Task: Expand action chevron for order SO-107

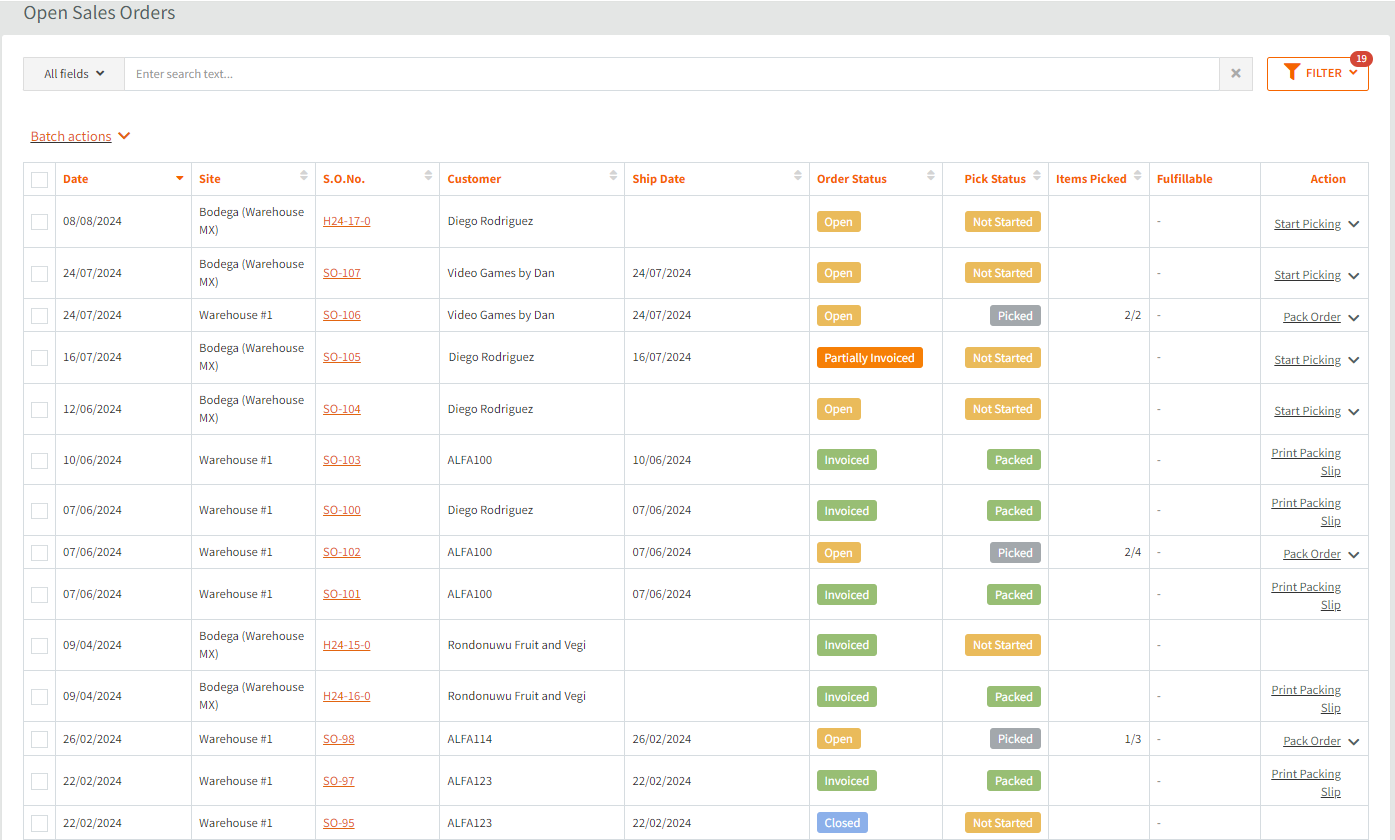Action: [1354, 275]
